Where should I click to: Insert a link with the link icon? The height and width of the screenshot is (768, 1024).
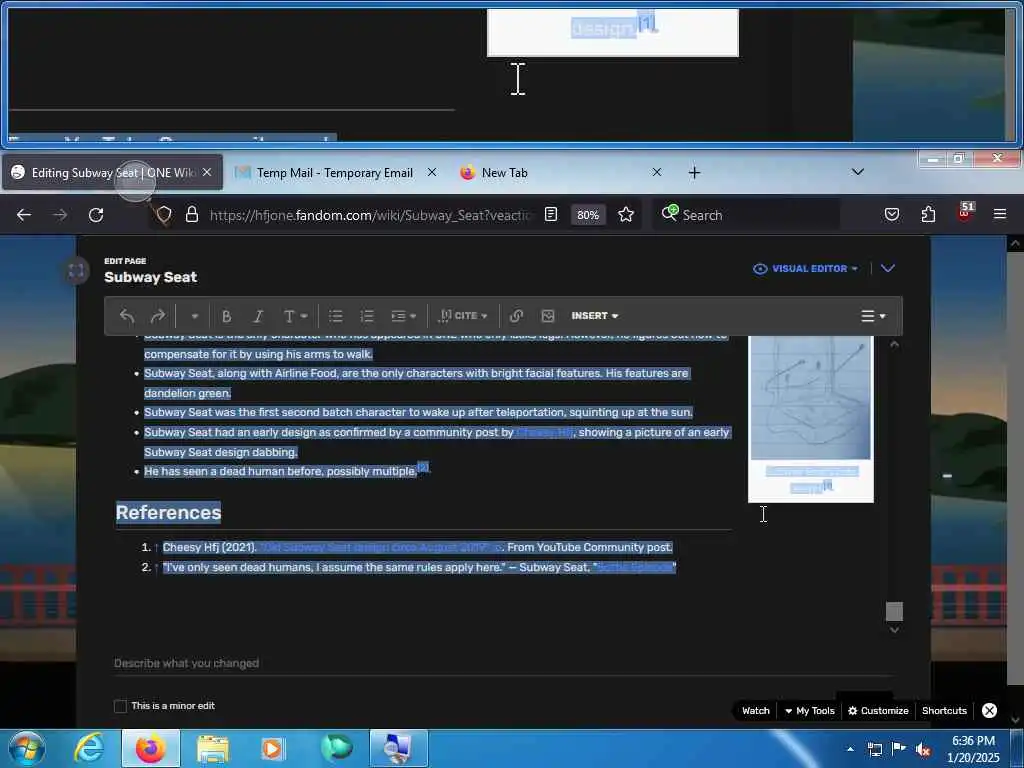click(516, 316)
